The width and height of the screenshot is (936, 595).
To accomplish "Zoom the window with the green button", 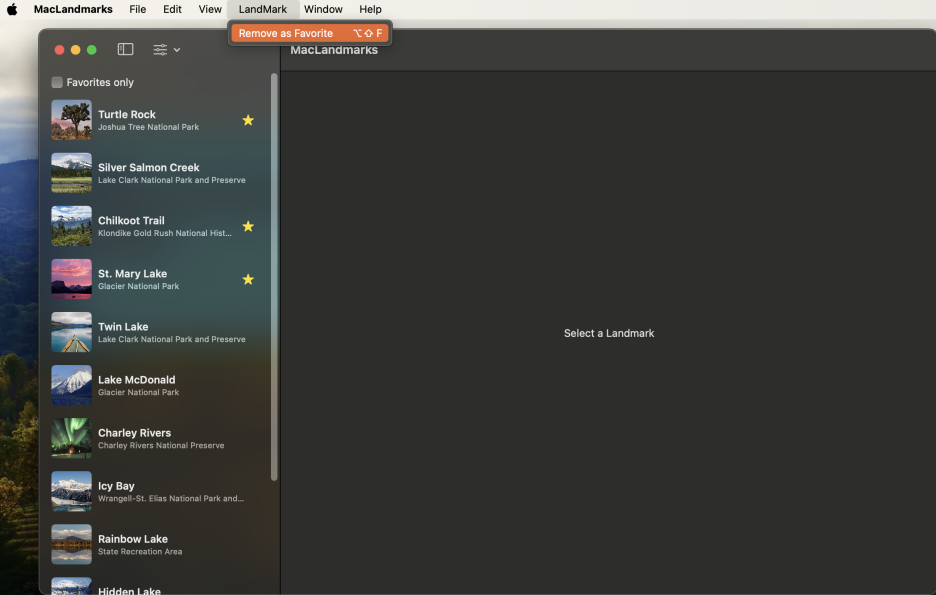I will [x=91, y=50].
